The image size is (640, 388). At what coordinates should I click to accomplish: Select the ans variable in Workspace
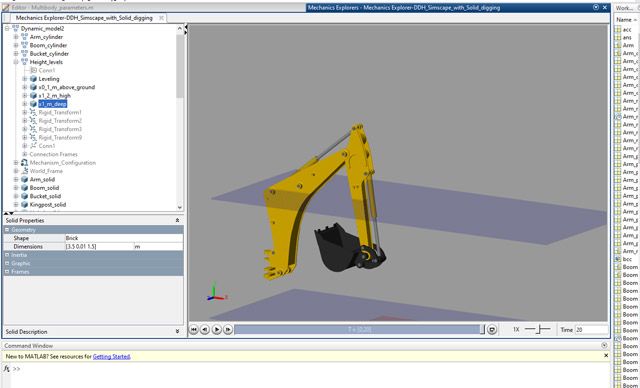pos(627,38)
